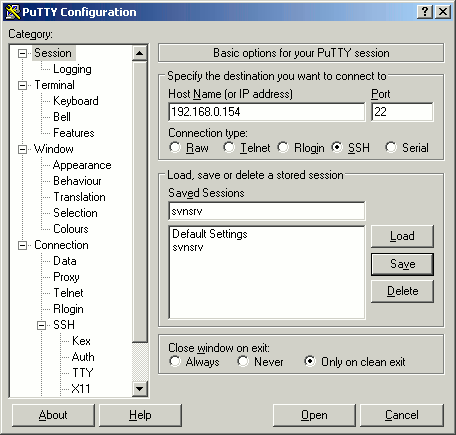Collapse the SSH tree node

[x=41, y=325]
